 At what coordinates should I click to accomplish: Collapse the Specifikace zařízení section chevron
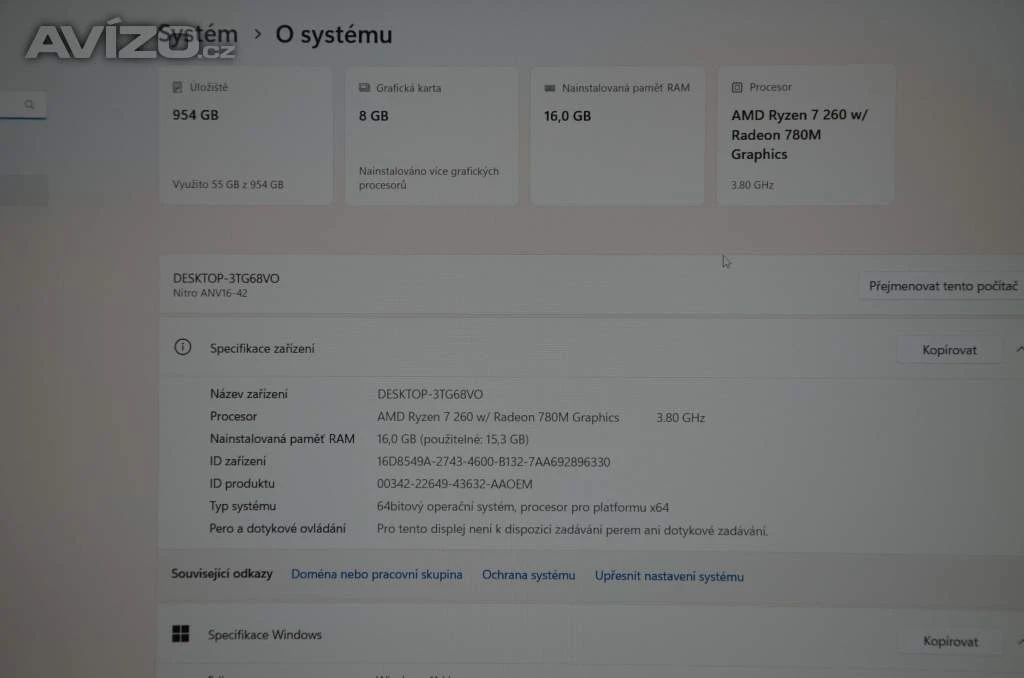(x=1017, y=349)
